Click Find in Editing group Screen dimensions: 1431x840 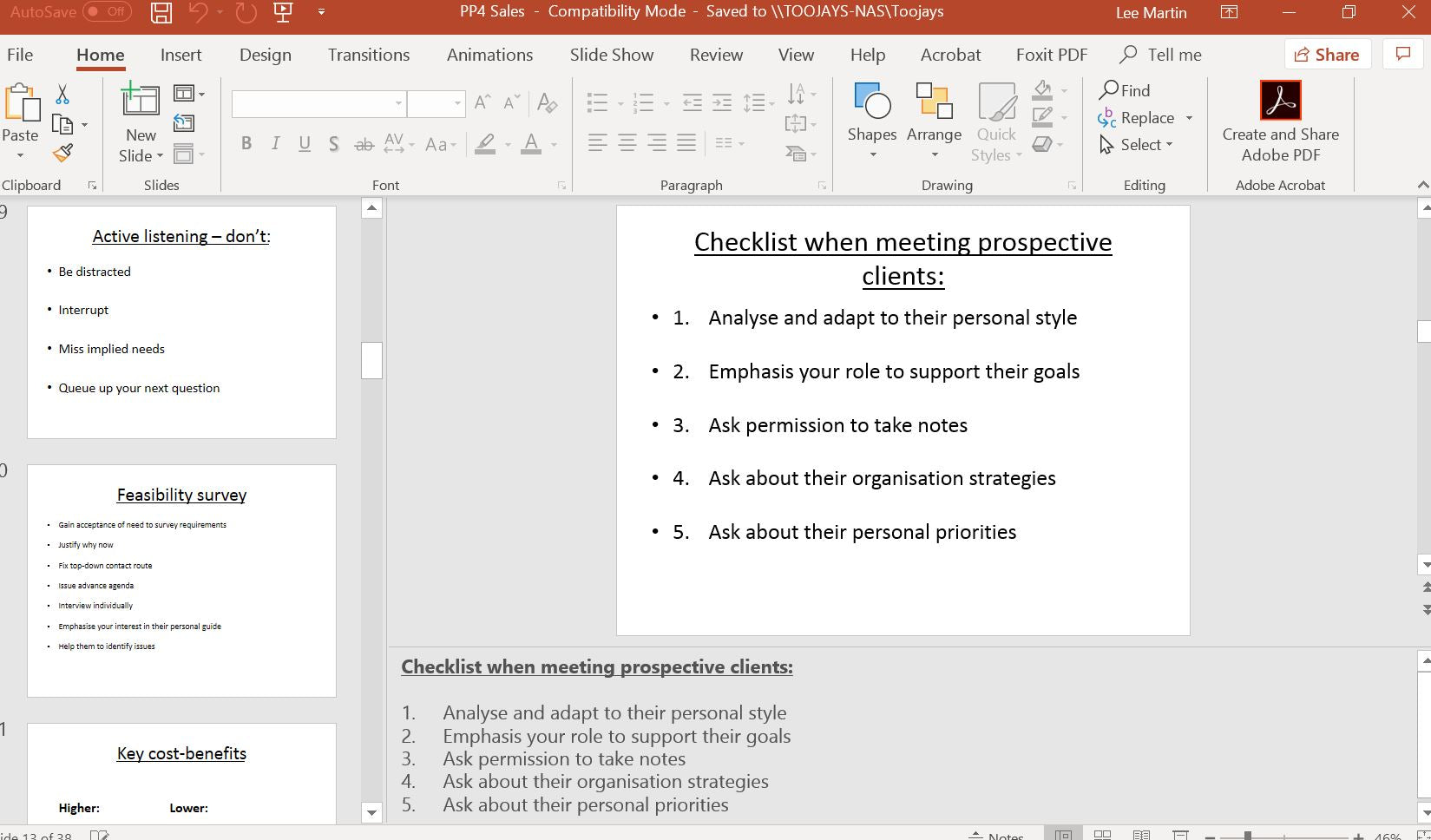coord(1125,90)
